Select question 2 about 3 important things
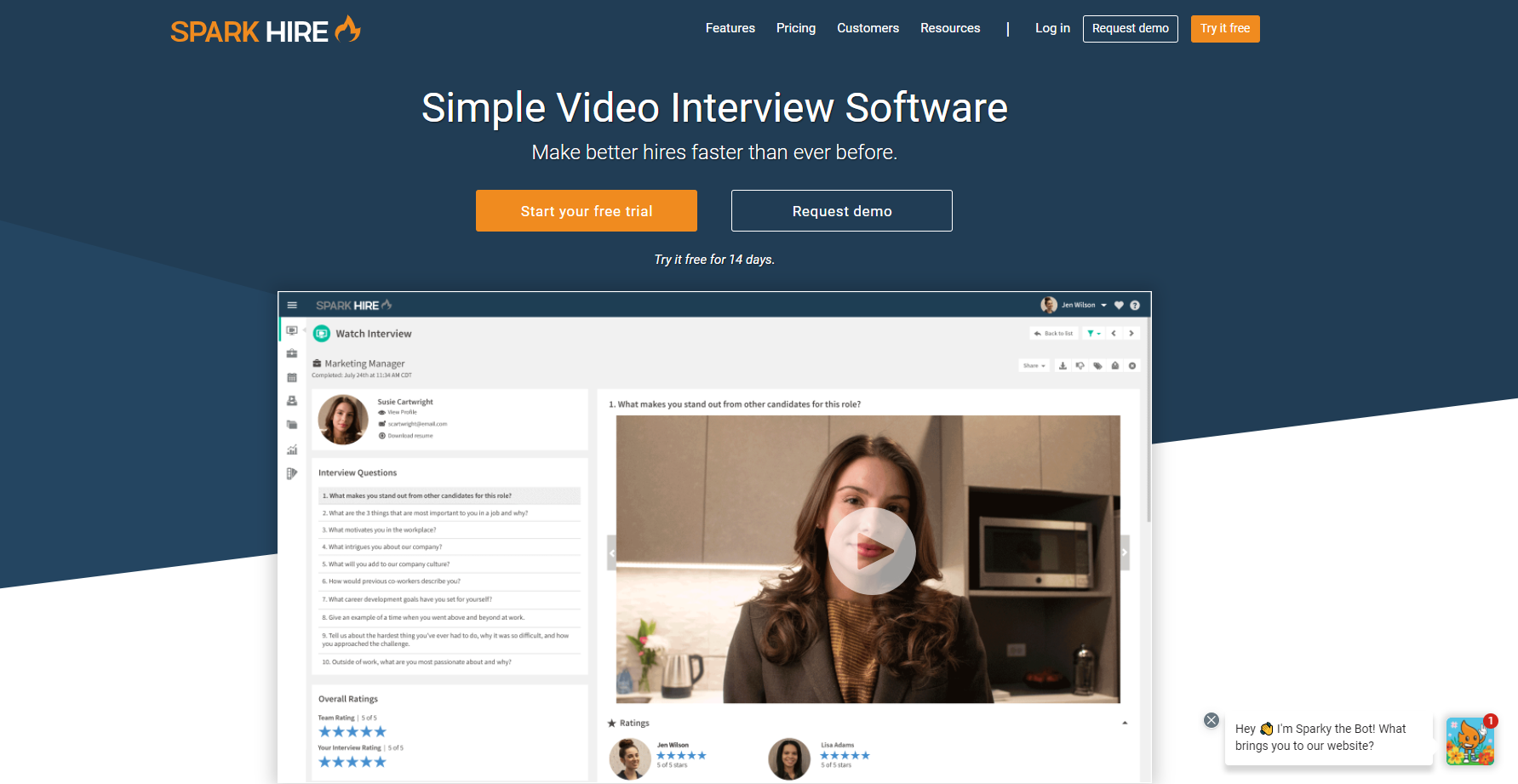 click(x=450, y=513)
